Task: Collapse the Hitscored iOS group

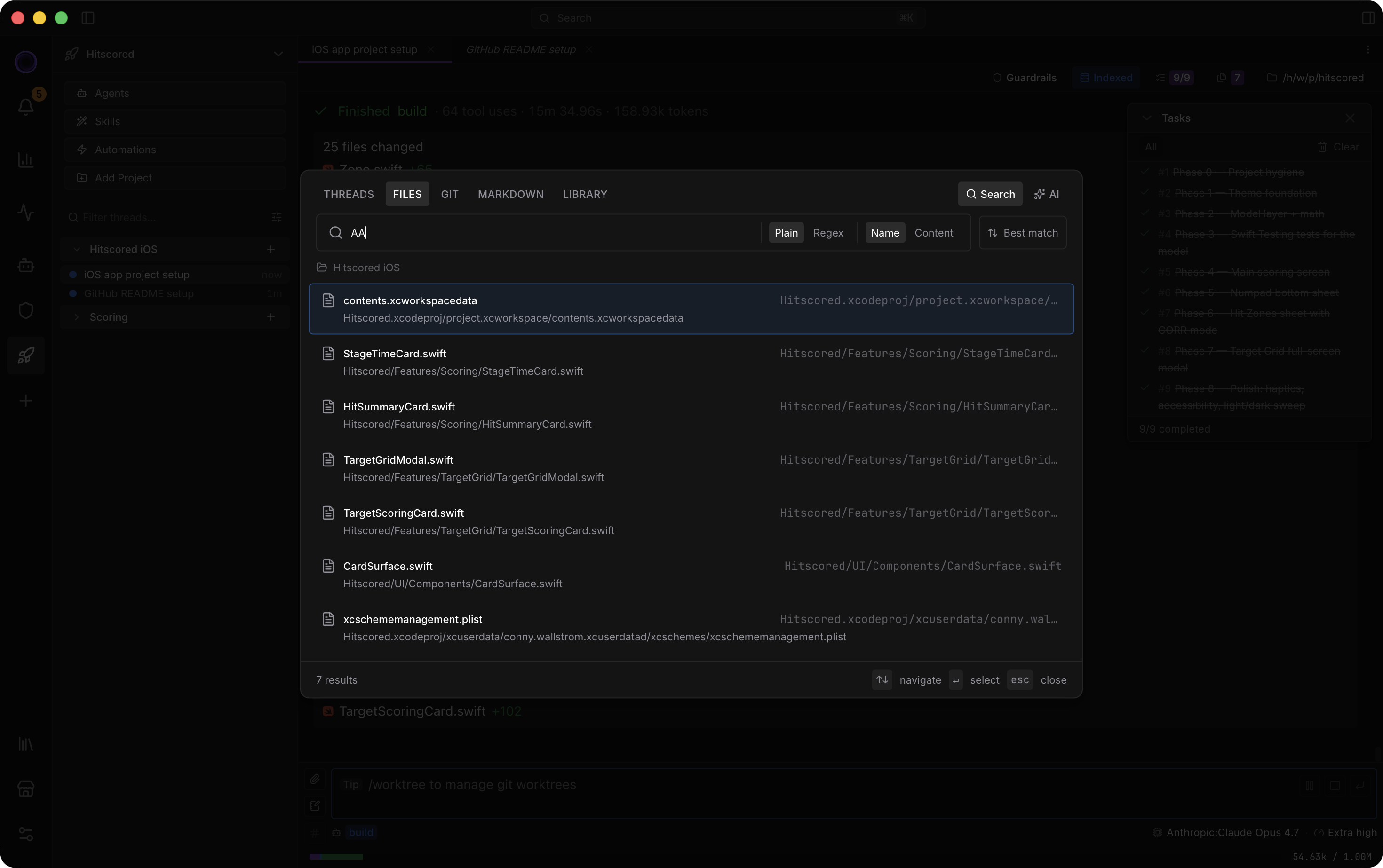Action: (77, 249)
